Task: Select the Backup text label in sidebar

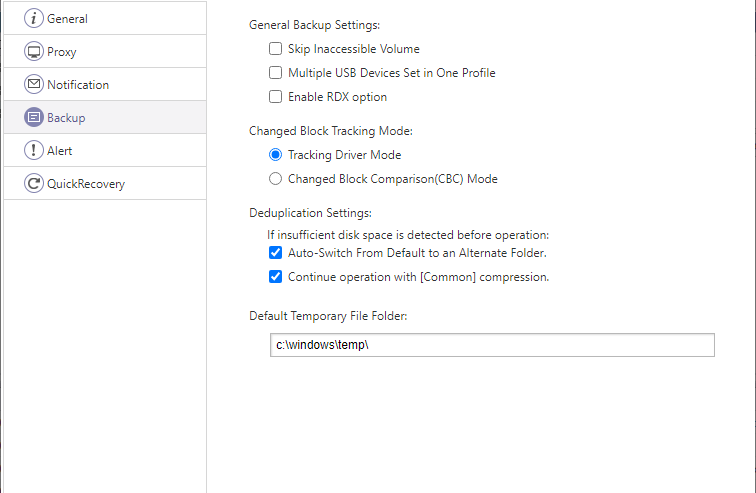Action: point(66,117)
